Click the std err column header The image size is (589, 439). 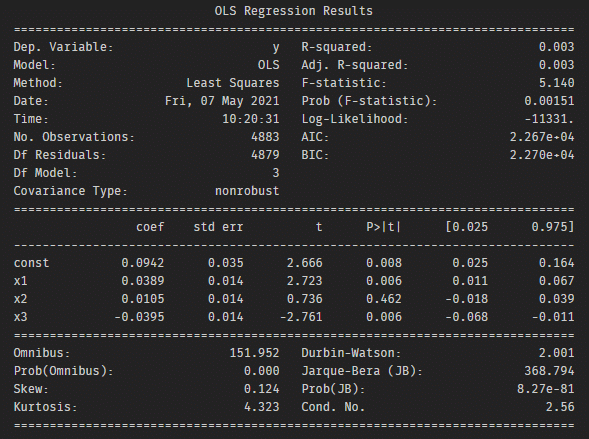point(218,227)
